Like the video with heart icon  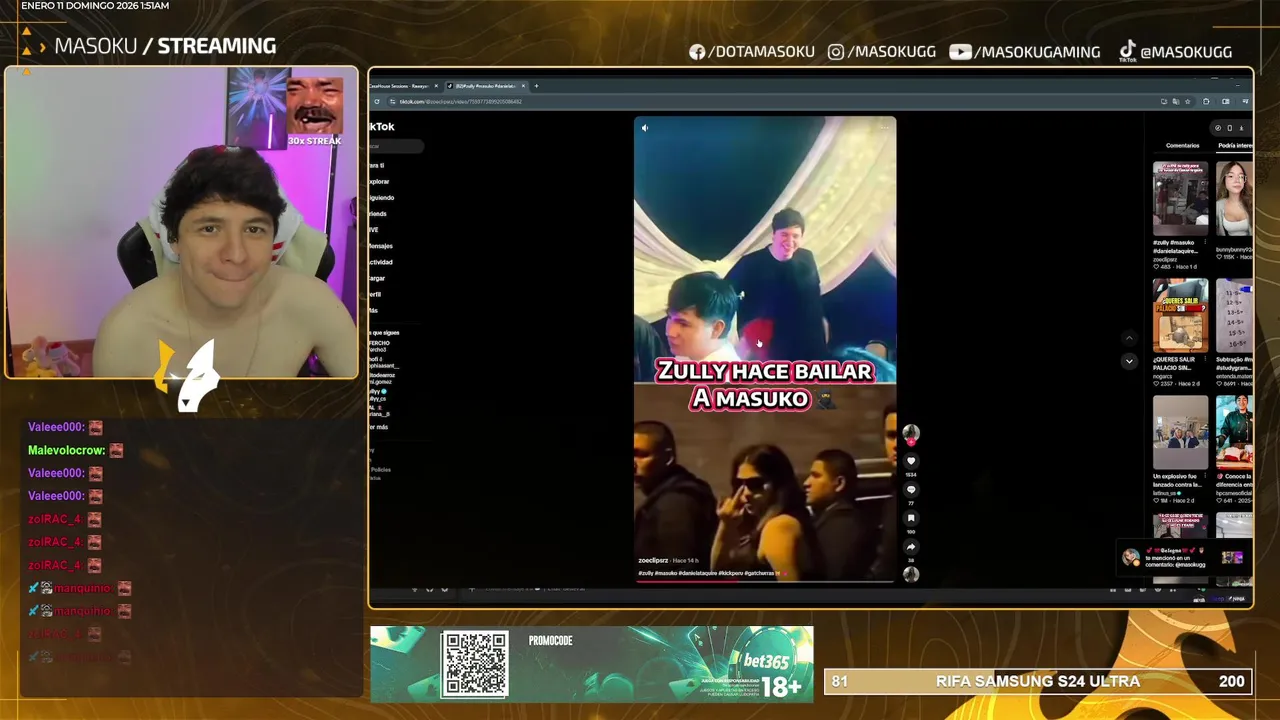click(x=911, y=461)
